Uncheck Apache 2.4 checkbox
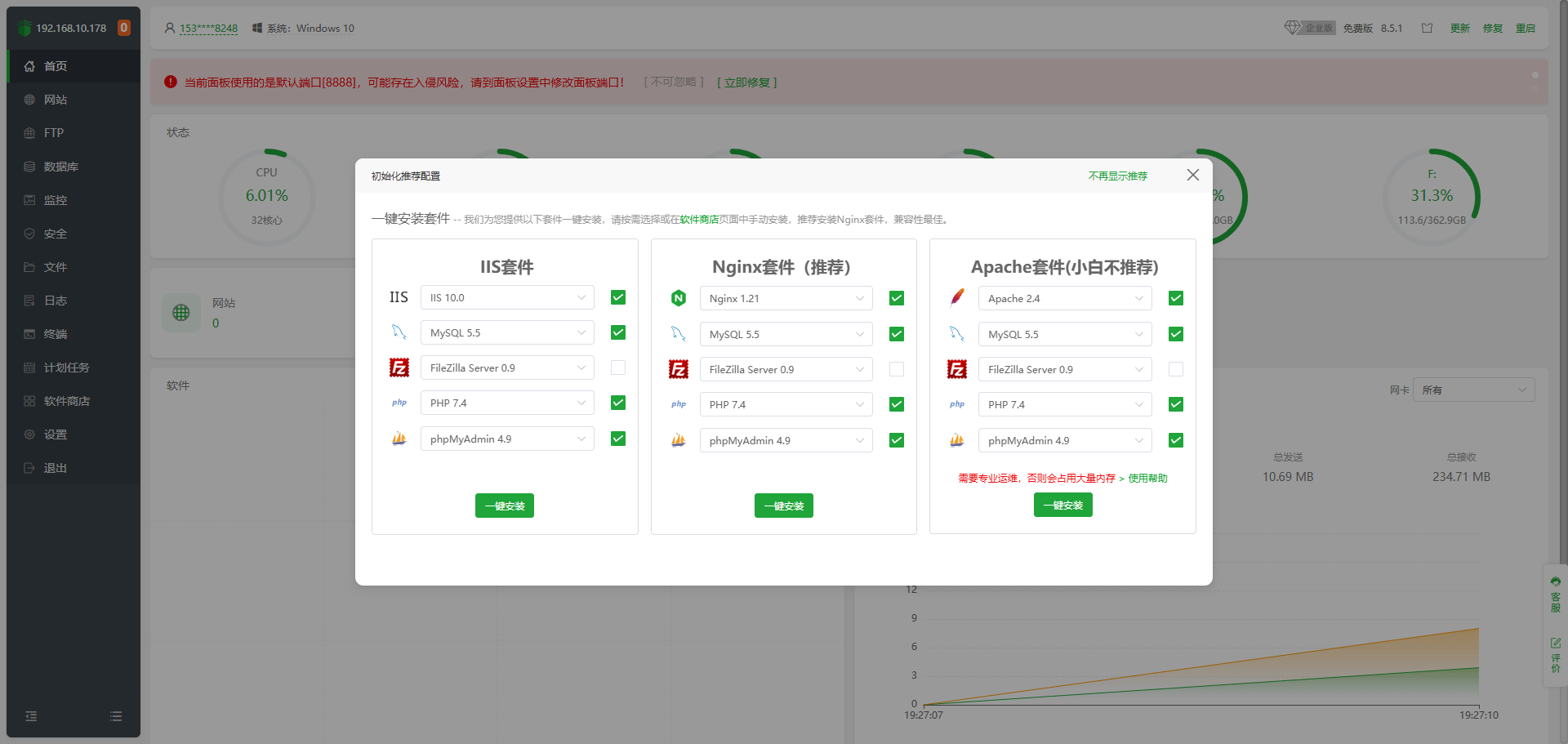 1176,298
